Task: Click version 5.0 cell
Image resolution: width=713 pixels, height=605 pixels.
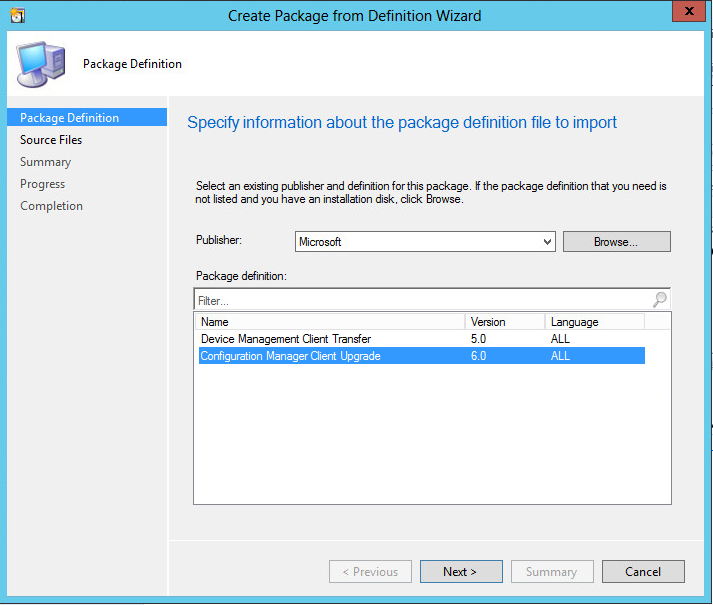Action: pos(478,339)
